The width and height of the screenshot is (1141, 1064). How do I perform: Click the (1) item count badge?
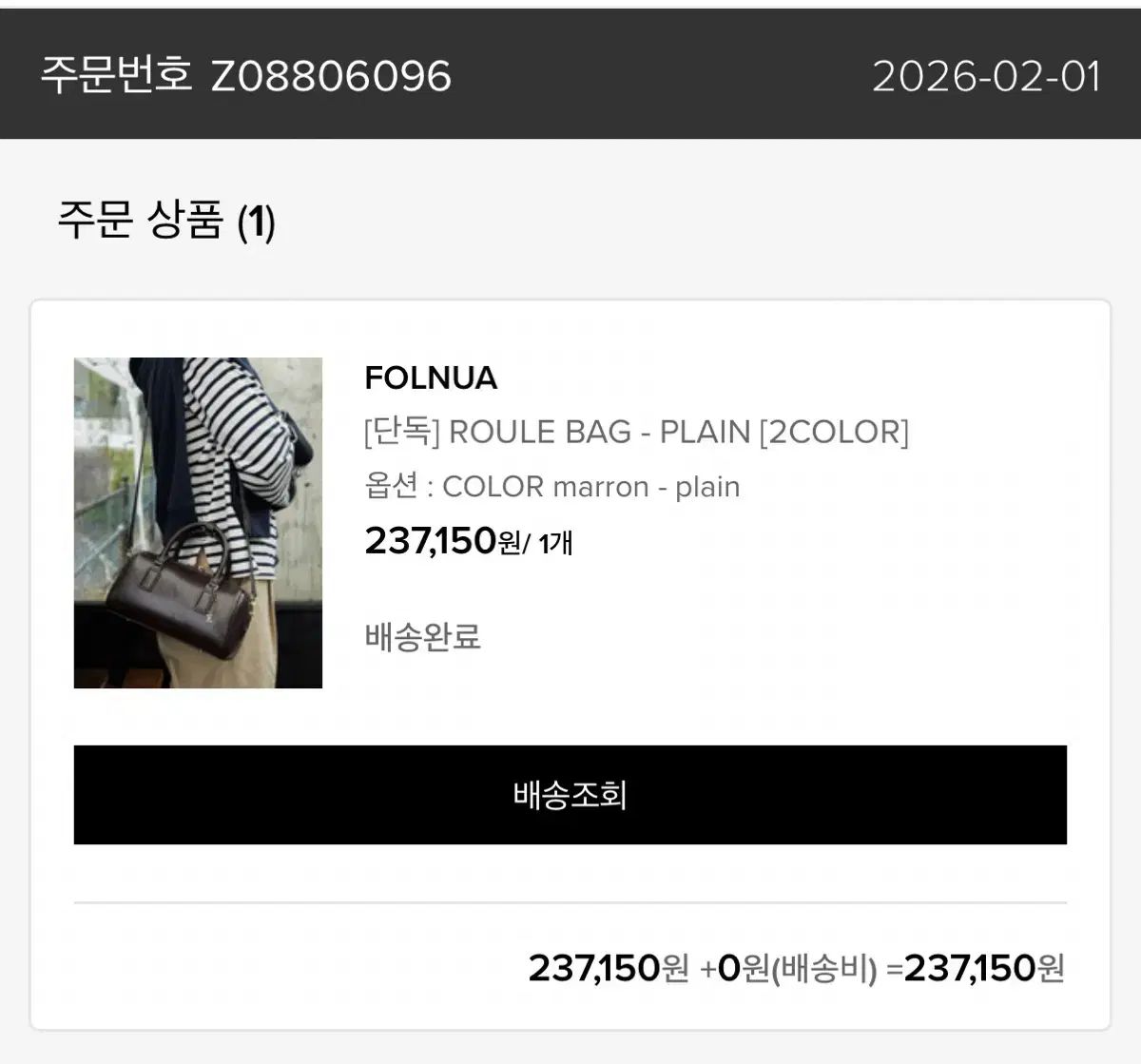point(256,222)
